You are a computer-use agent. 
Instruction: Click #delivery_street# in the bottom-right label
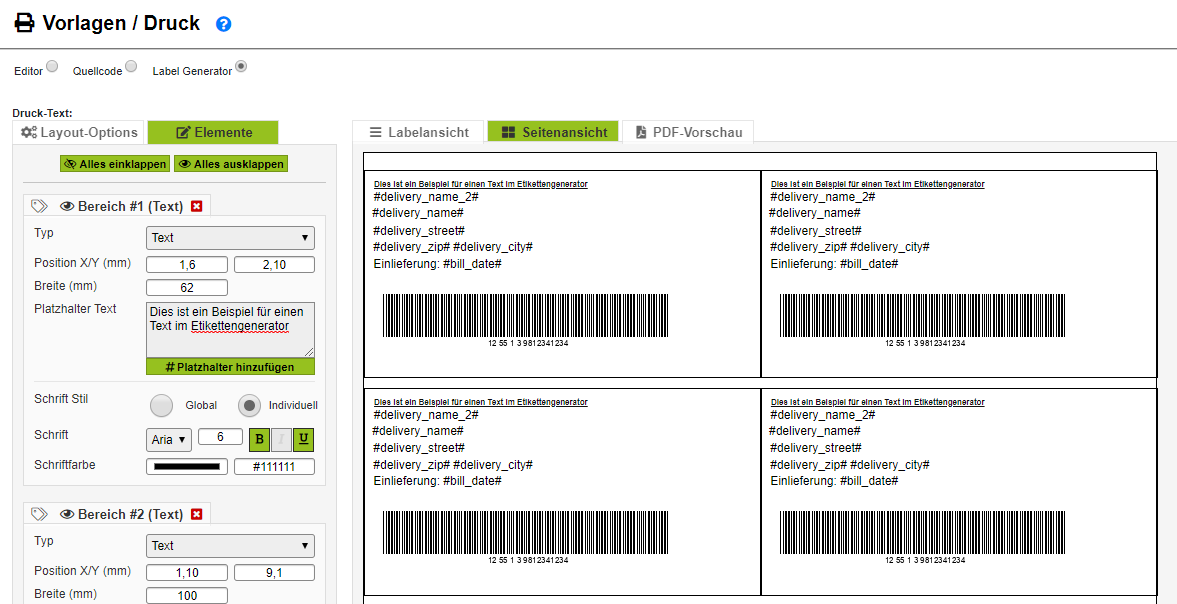(x=816, y=448)
